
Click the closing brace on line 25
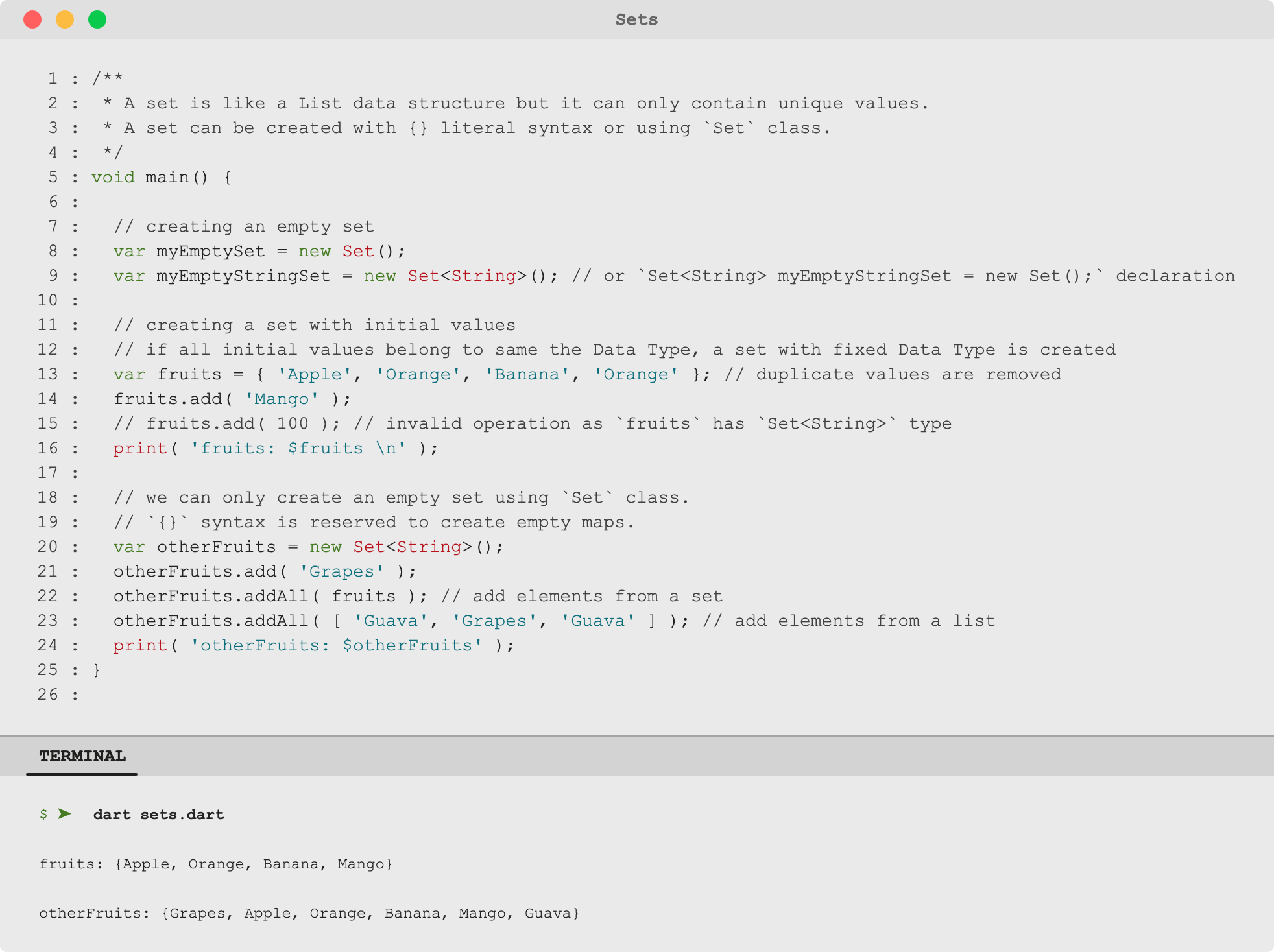[x=96, y=670]
